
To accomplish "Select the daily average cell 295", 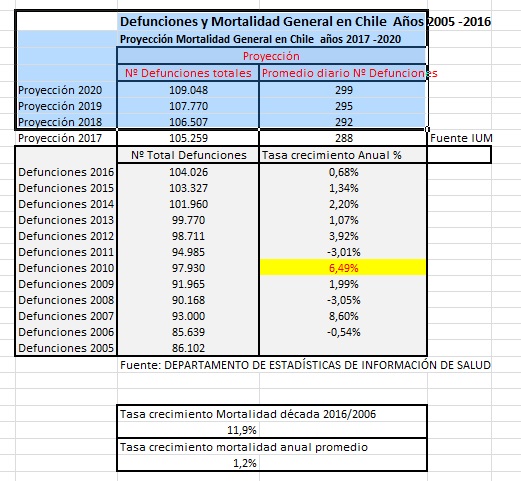I will tap(344, 106).
